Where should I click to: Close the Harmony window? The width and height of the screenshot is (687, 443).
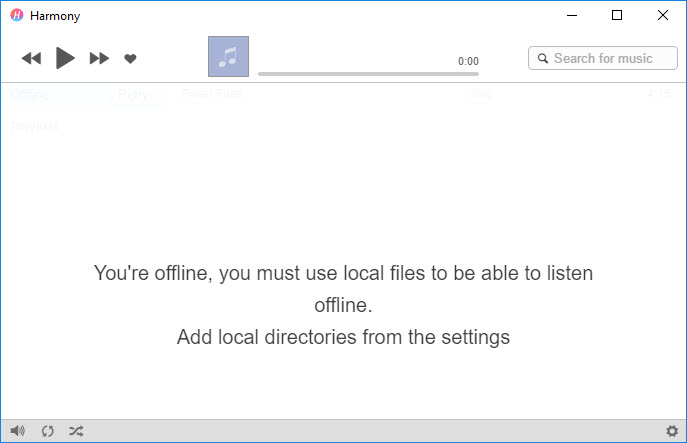(x=663, y=15)
